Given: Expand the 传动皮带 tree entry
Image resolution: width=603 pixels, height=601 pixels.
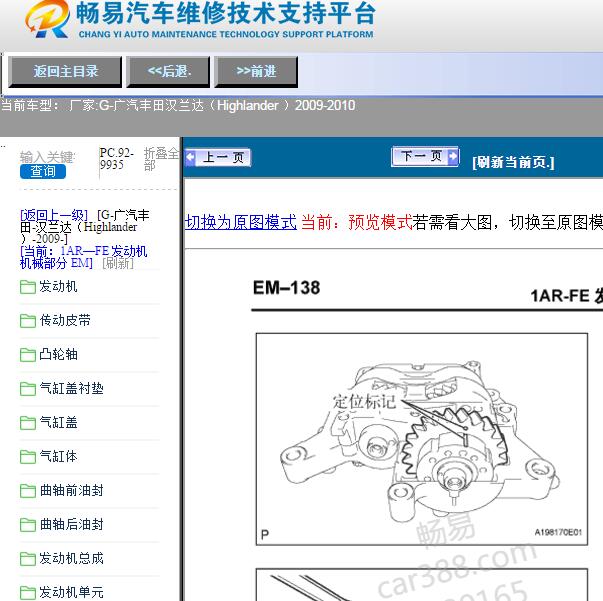Looking at the screenshot, I should [x=65, y=320].
